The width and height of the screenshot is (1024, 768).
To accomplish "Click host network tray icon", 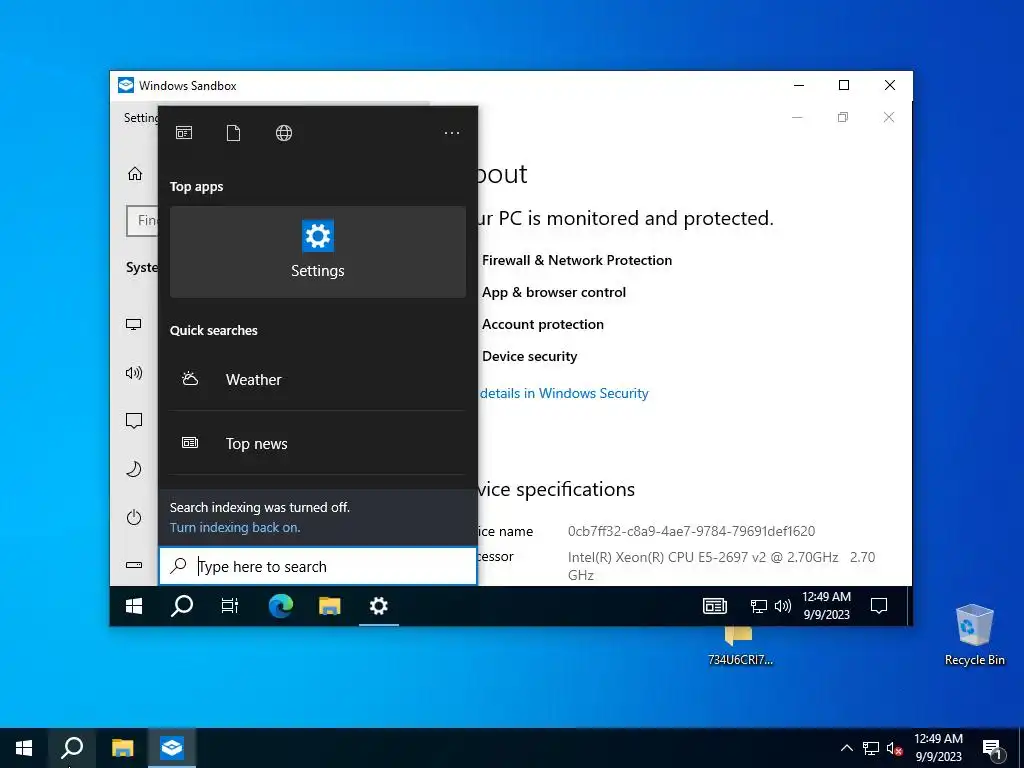I will (x=871, y=748).
